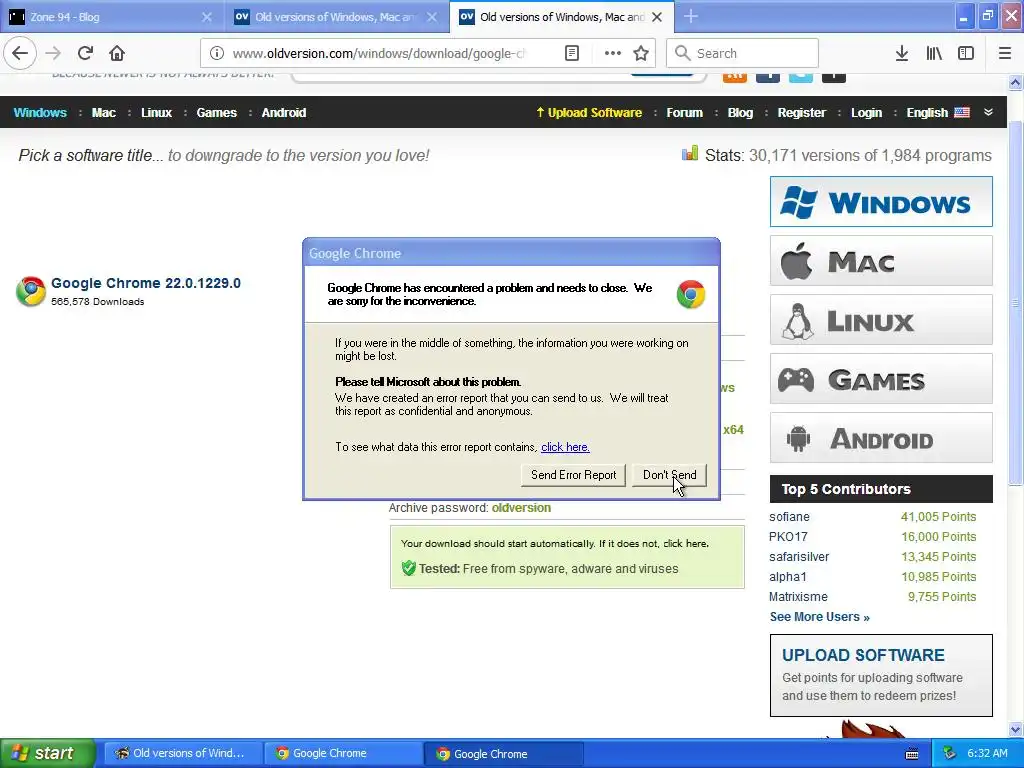The image size is (1024, 768).
Task: Click the stats bar chart icon
Action: point(690,153)
